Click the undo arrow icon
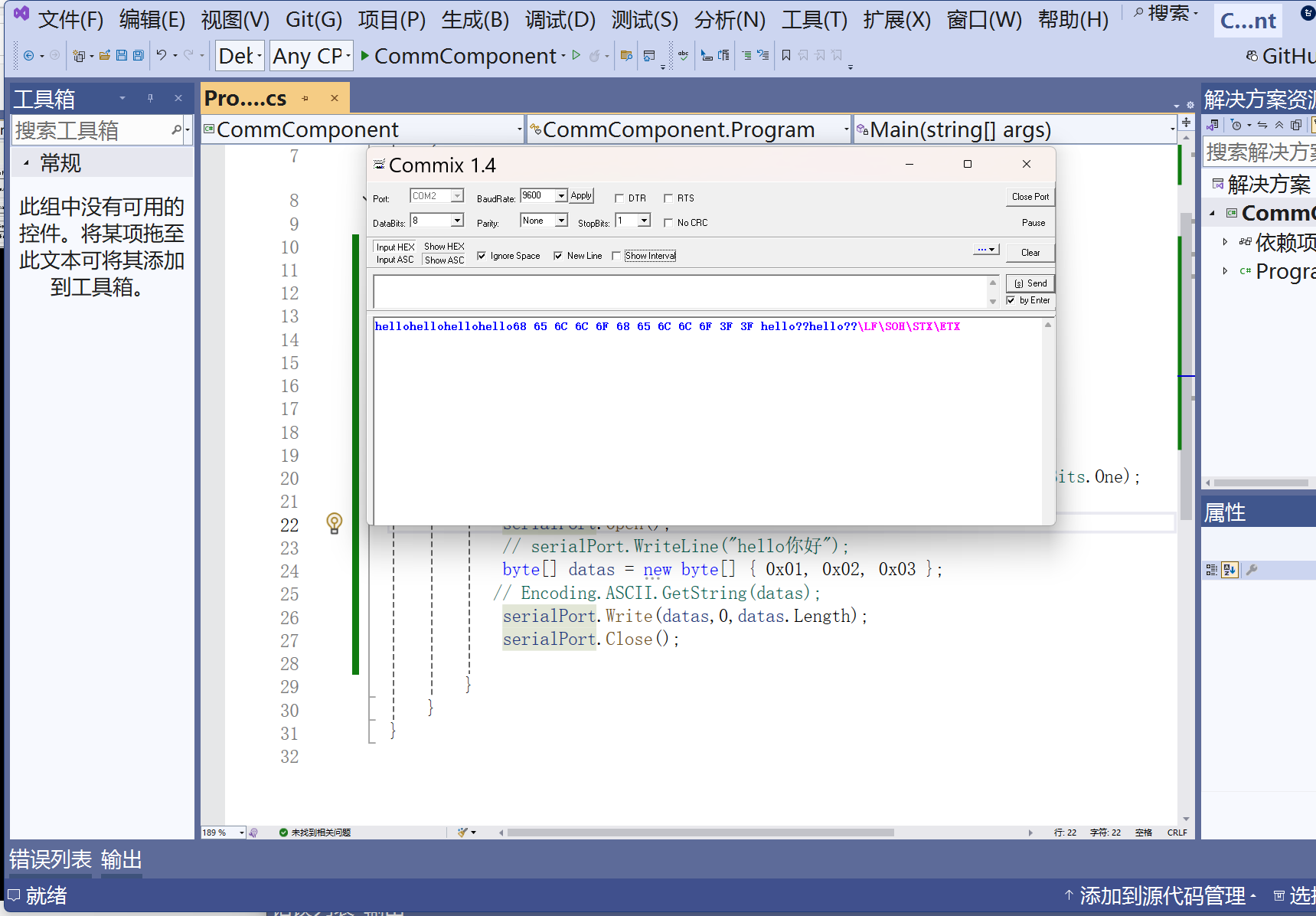 (x=162, y=55)
